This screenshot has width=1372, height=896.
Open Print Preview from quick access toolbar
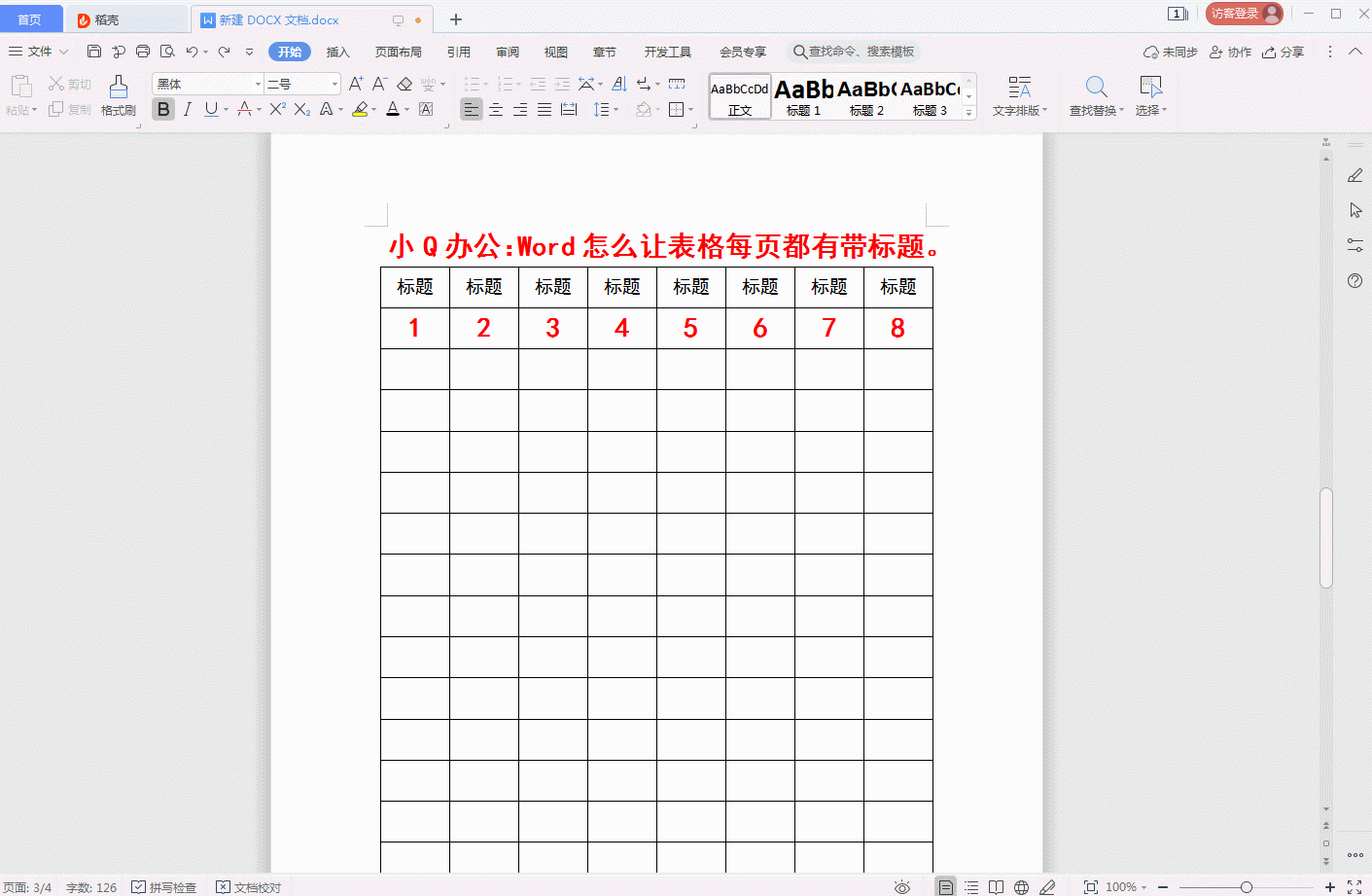point(167,52)
